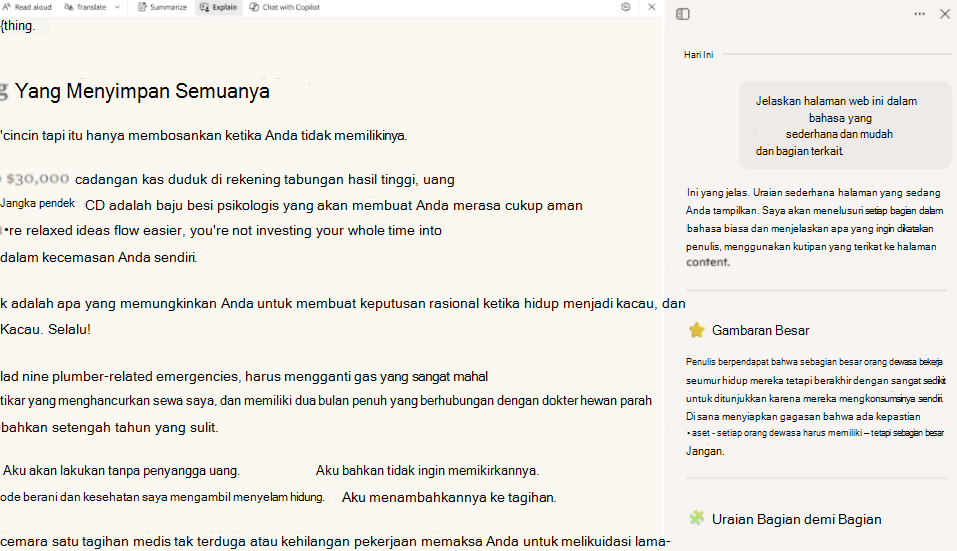Click the user message bubble 'Jelaskan halaman web ini'
This screenshot has width=957, height=551.
tap(845, 126)
